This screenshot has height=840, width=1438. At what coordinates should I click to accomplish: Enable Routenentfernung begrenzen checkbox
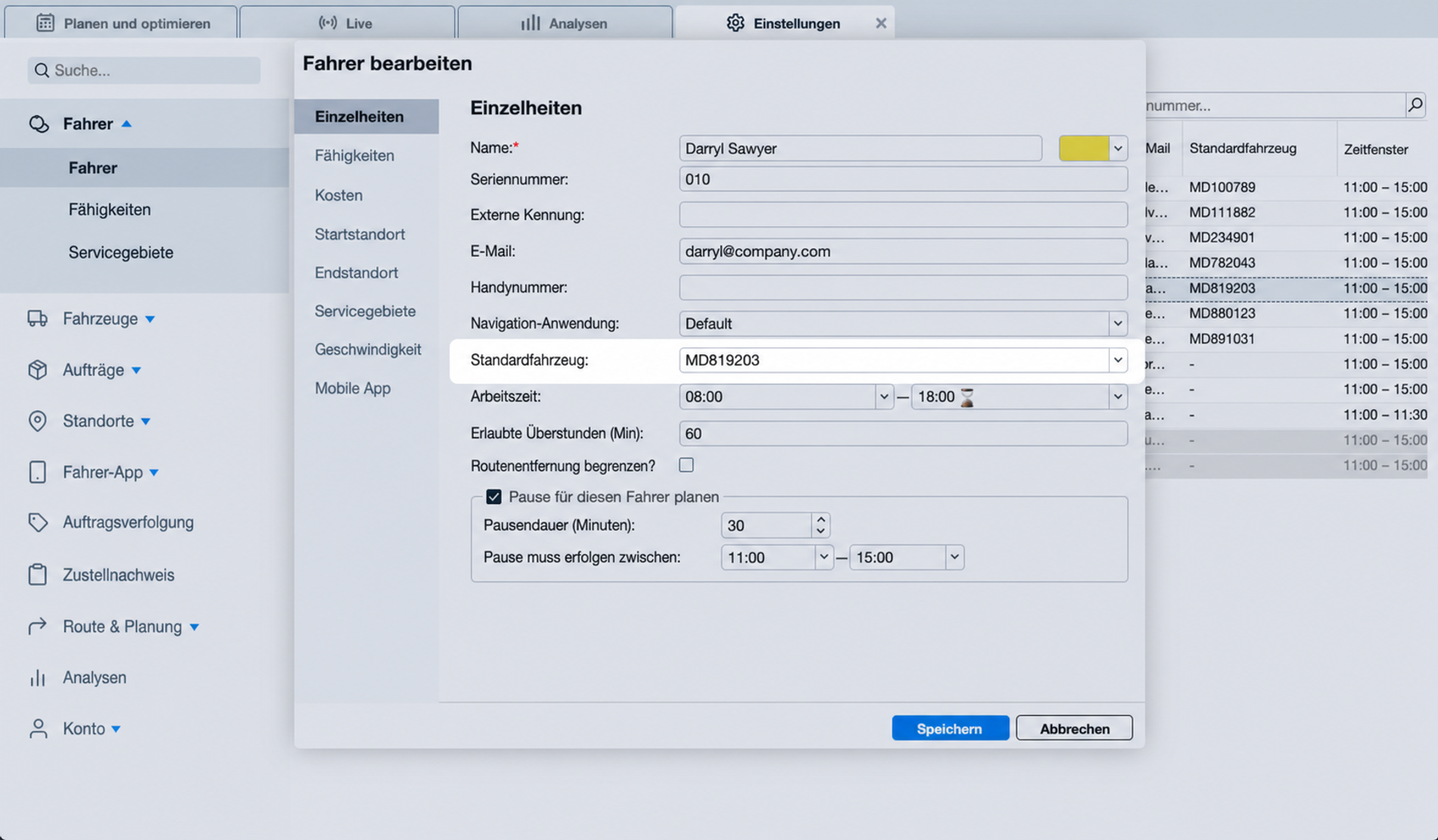[x=686, y=465]
